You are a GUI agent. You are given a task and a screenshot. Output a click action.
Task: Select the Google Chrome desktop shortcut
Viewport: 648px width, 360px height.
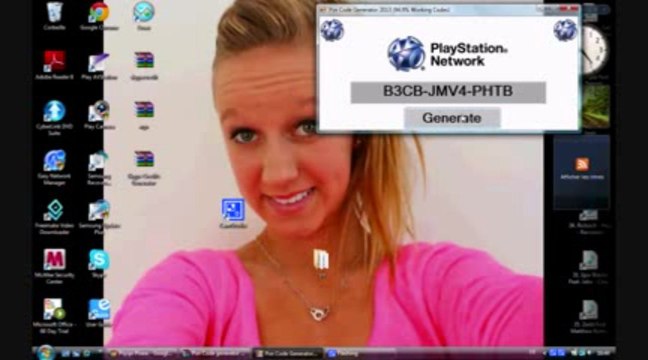click(x=99, y=16)
